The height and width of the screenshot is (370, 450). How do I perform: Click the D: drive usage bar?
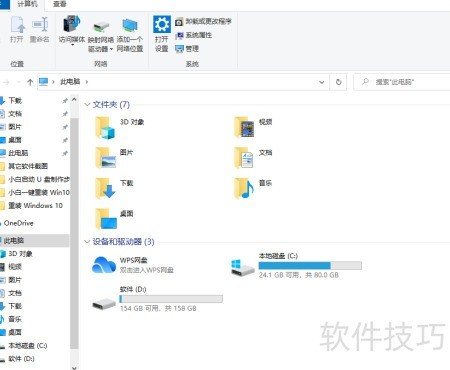[x=171, y=299]
